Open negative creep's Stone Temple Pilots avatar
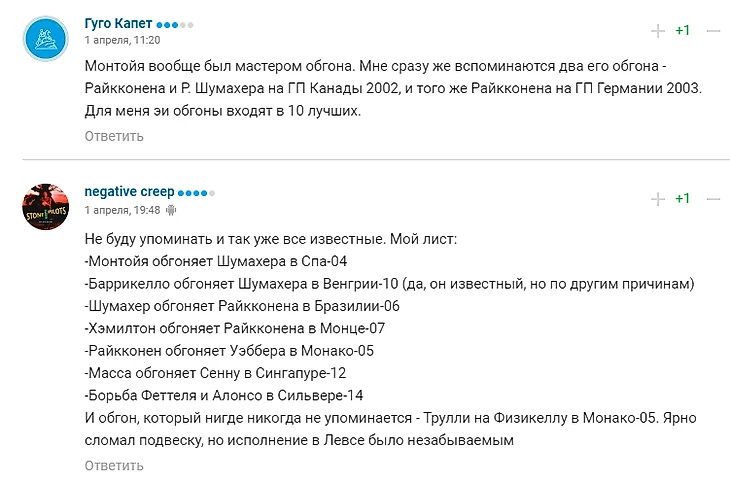The image size is (730, 478). (x=46, y=207)
